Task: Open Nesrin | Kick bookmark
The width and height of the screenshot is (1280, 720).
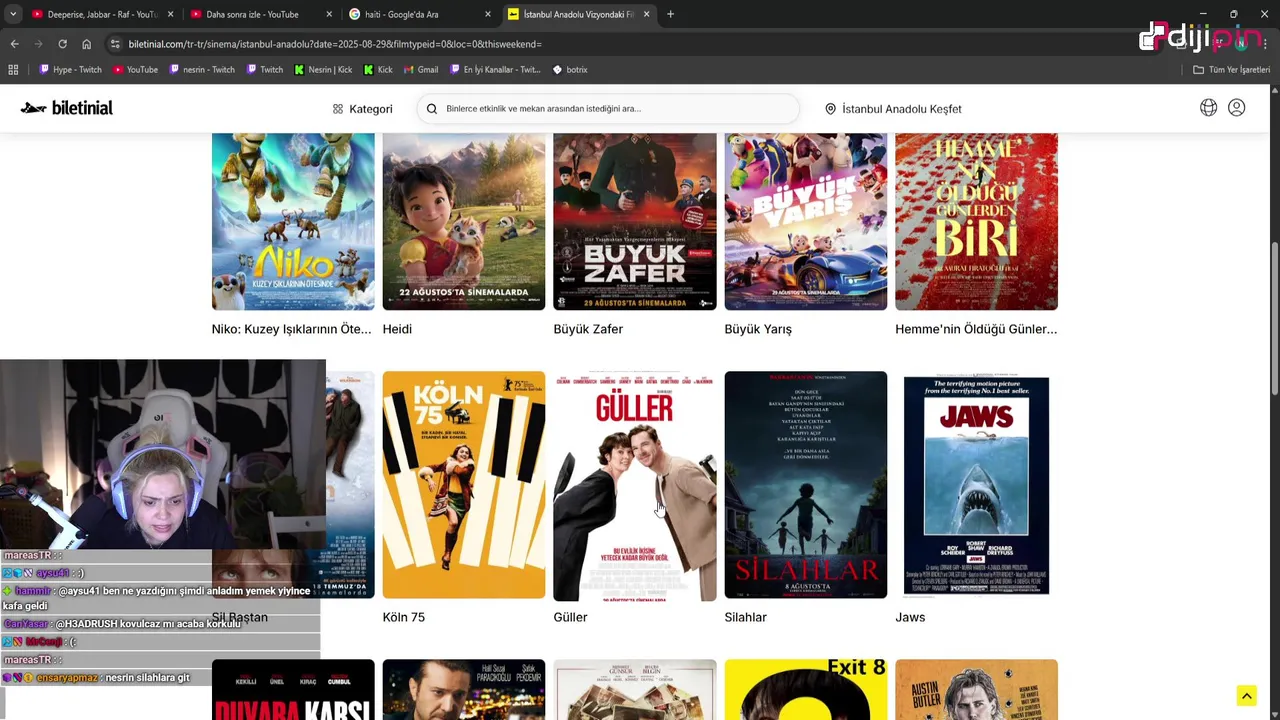Action: (323, 70)
